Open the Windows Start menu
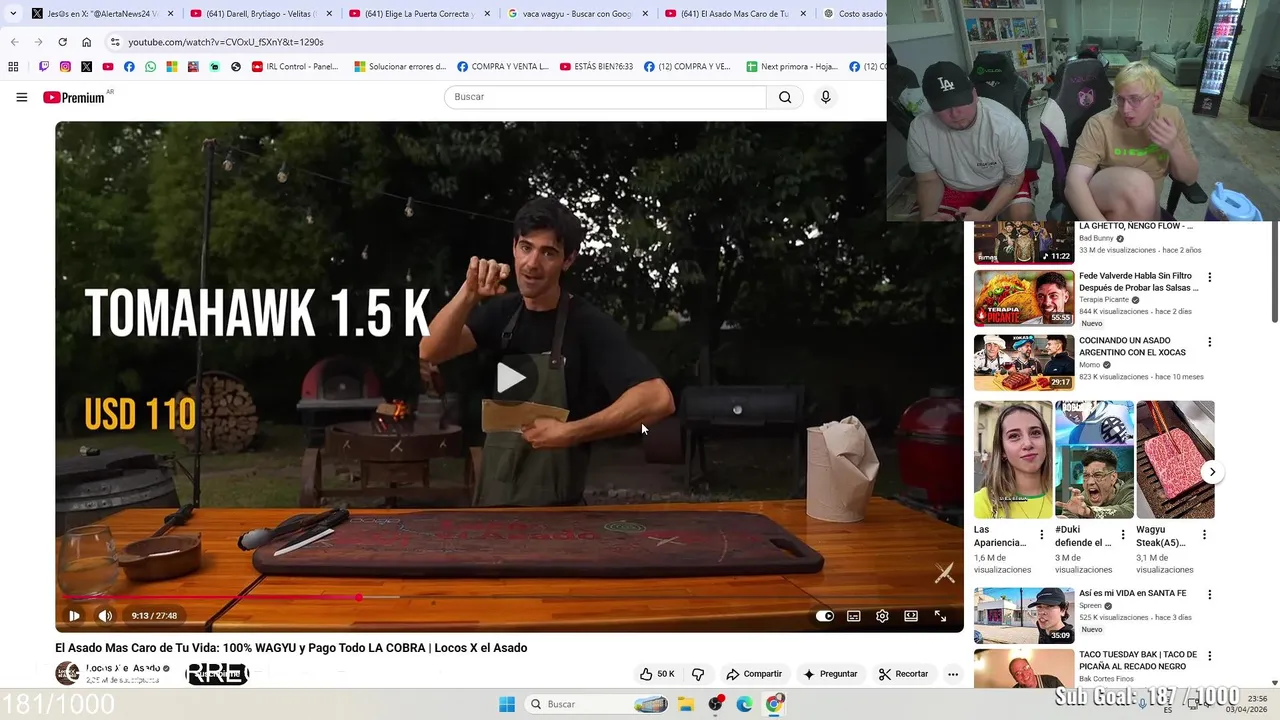1280x720 pixels. [507, 704]
